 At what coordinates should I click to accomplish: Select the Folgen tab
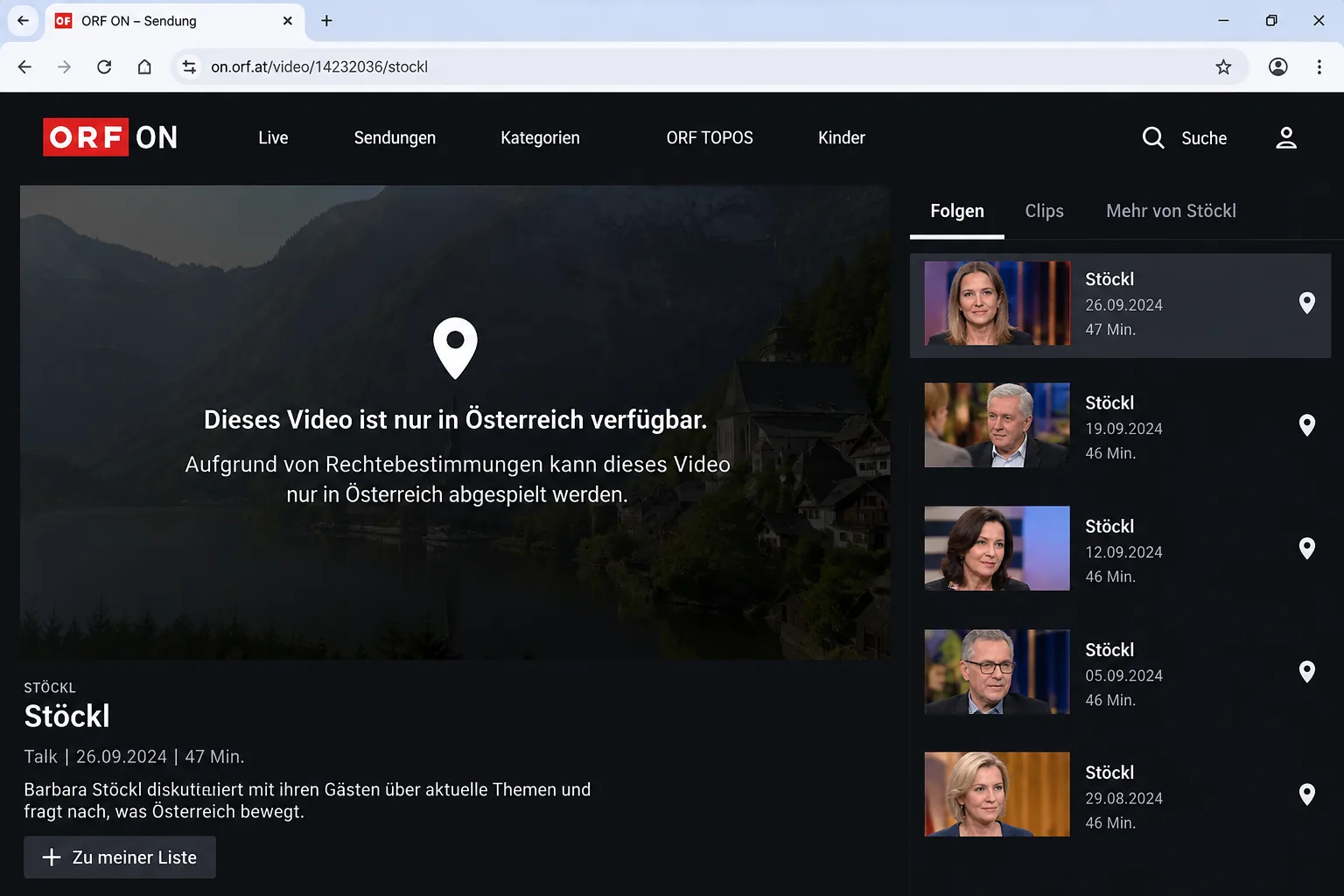tap(957, 211)
